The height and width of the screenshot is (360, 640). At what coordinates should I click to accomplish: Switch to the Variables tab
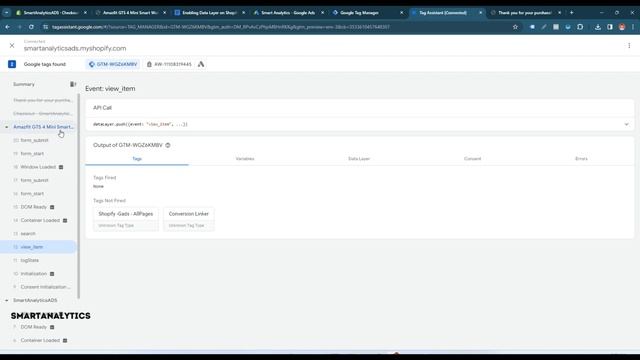pos(245,158)
